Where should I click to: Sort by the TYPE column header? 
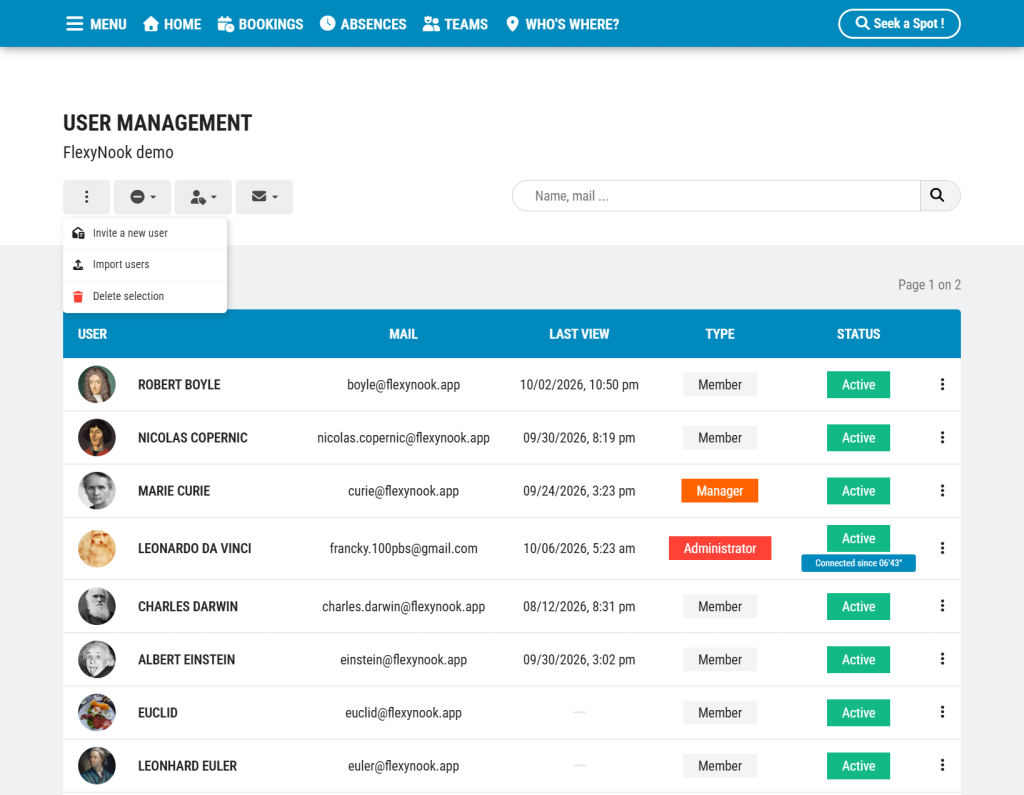pos(720,334)
